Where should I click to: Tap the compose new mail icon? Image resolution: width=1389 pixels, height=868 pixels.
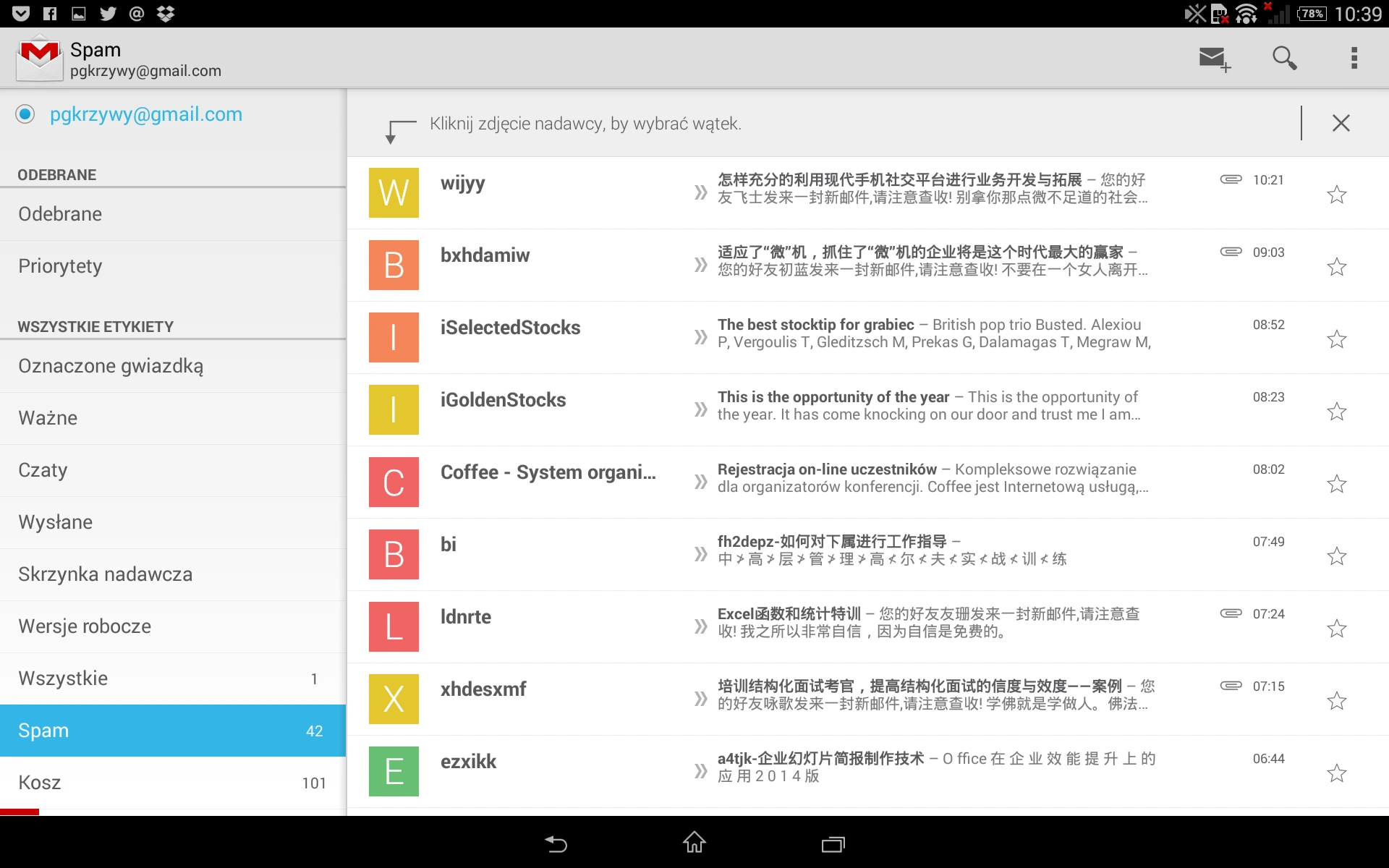pos(1215,59)
